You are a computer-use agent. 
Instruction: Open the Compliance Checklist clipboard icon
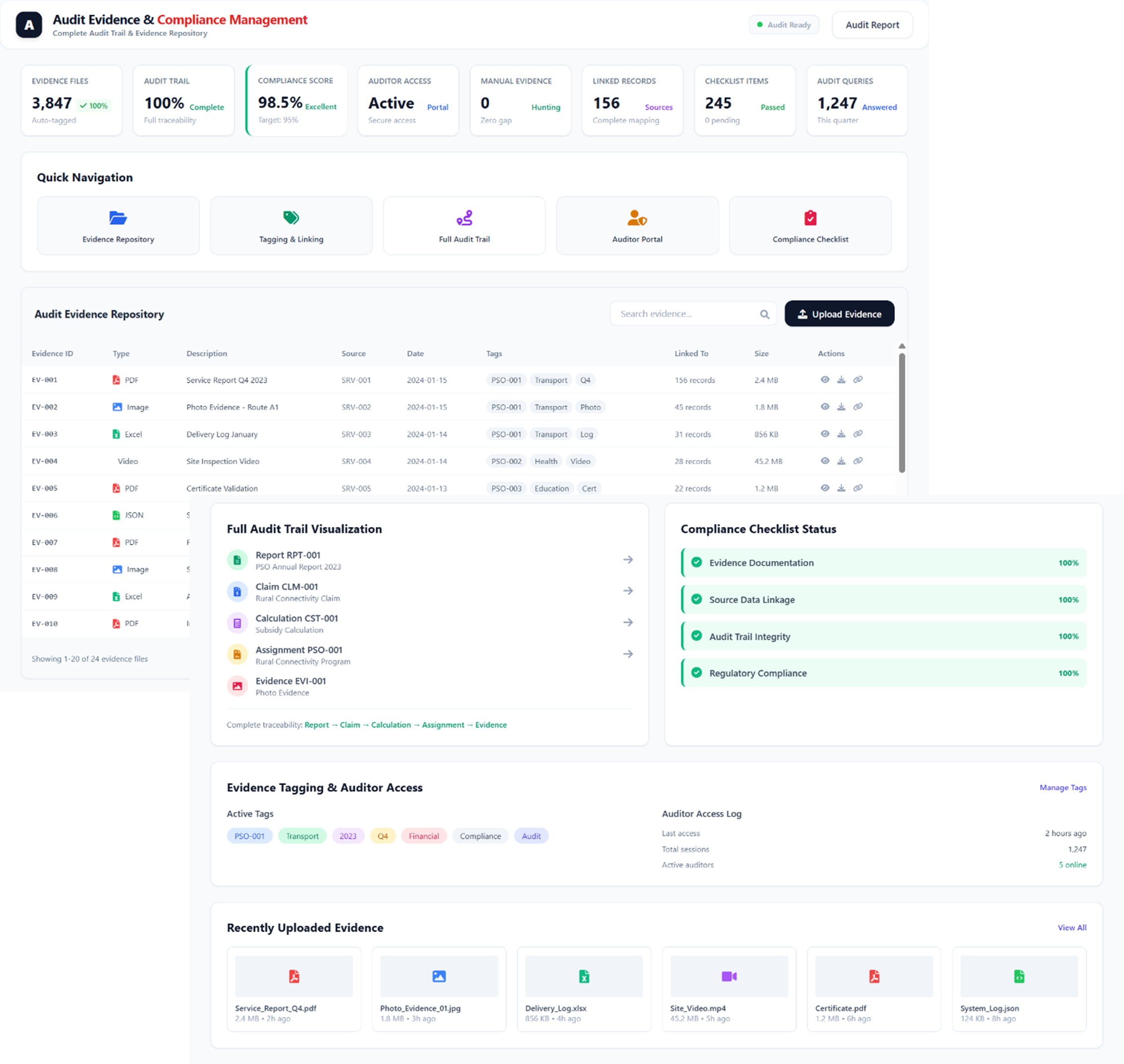click(810, 218)
